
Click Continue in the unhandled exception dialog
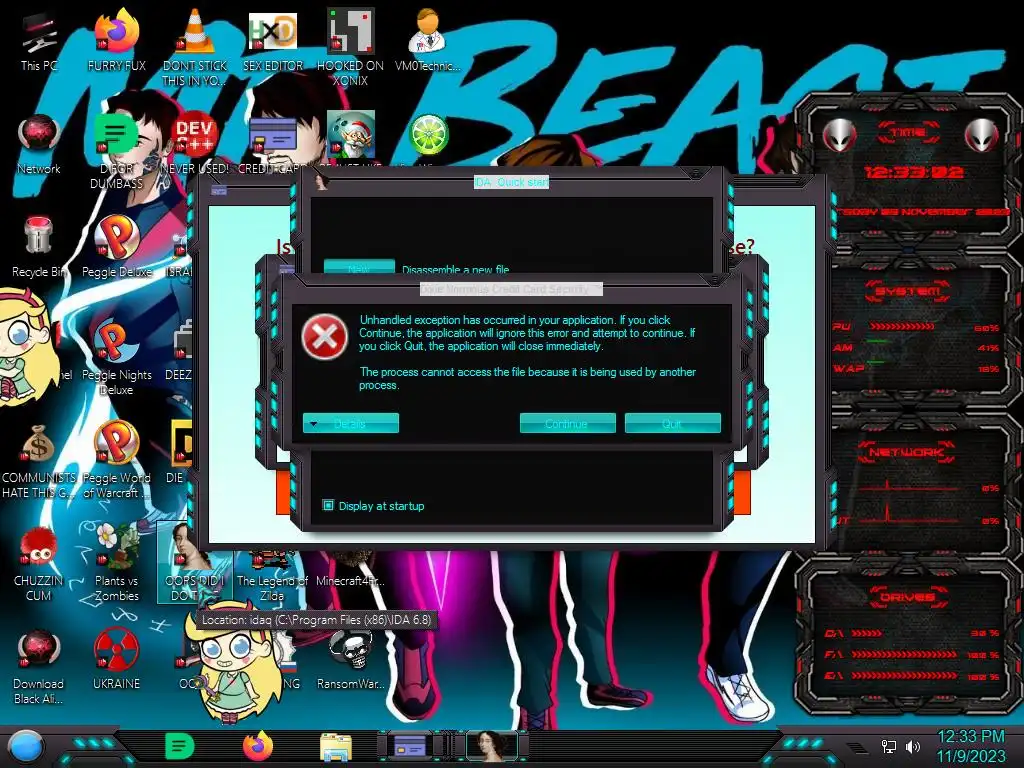click(568, 423)
